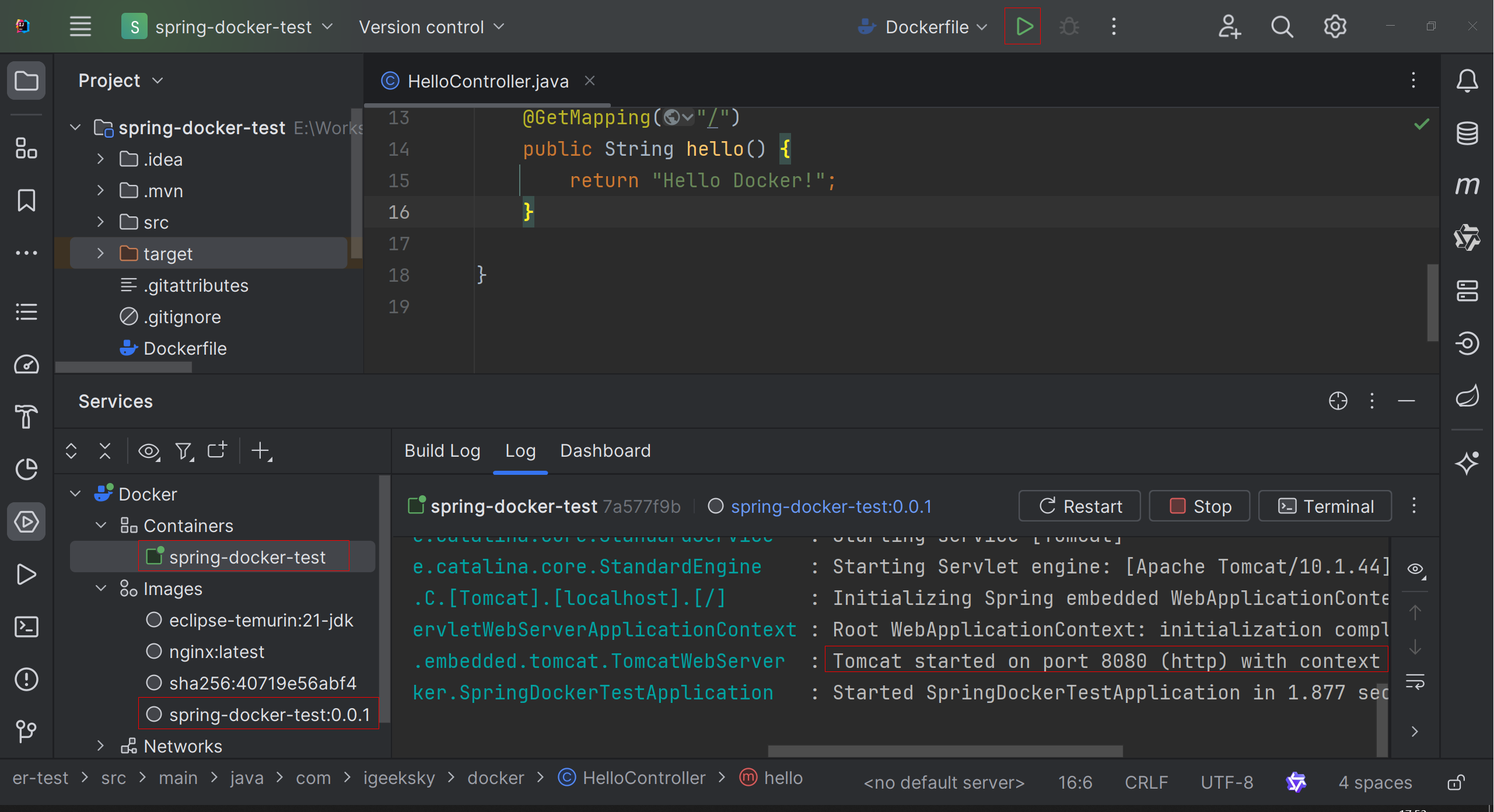Switch to the Dashboard tab
The width and height of the screenshot is (1494, 812).
pyautogui.click(x=605, y=451)
